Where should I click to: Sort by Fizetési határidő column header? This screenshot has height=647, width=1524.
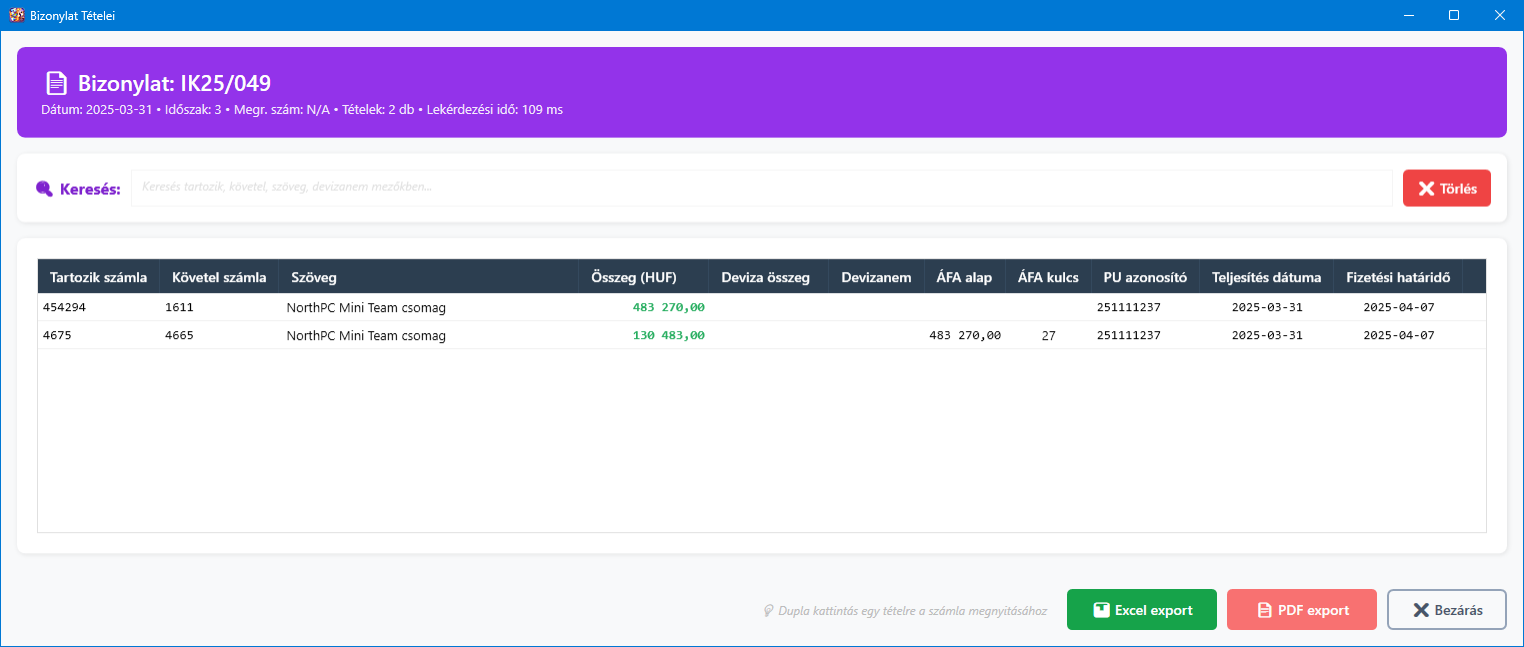1397,277
